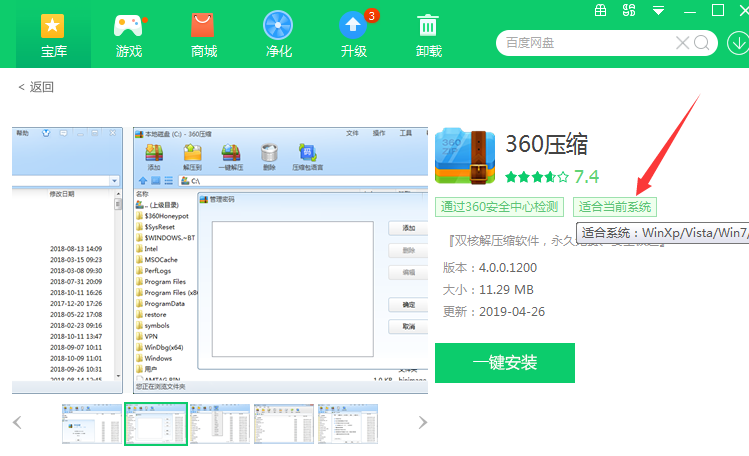This screenshot has height=456, width=749.
Task: Click the gift box icon in title bar
Action: [x=600, y=10]
